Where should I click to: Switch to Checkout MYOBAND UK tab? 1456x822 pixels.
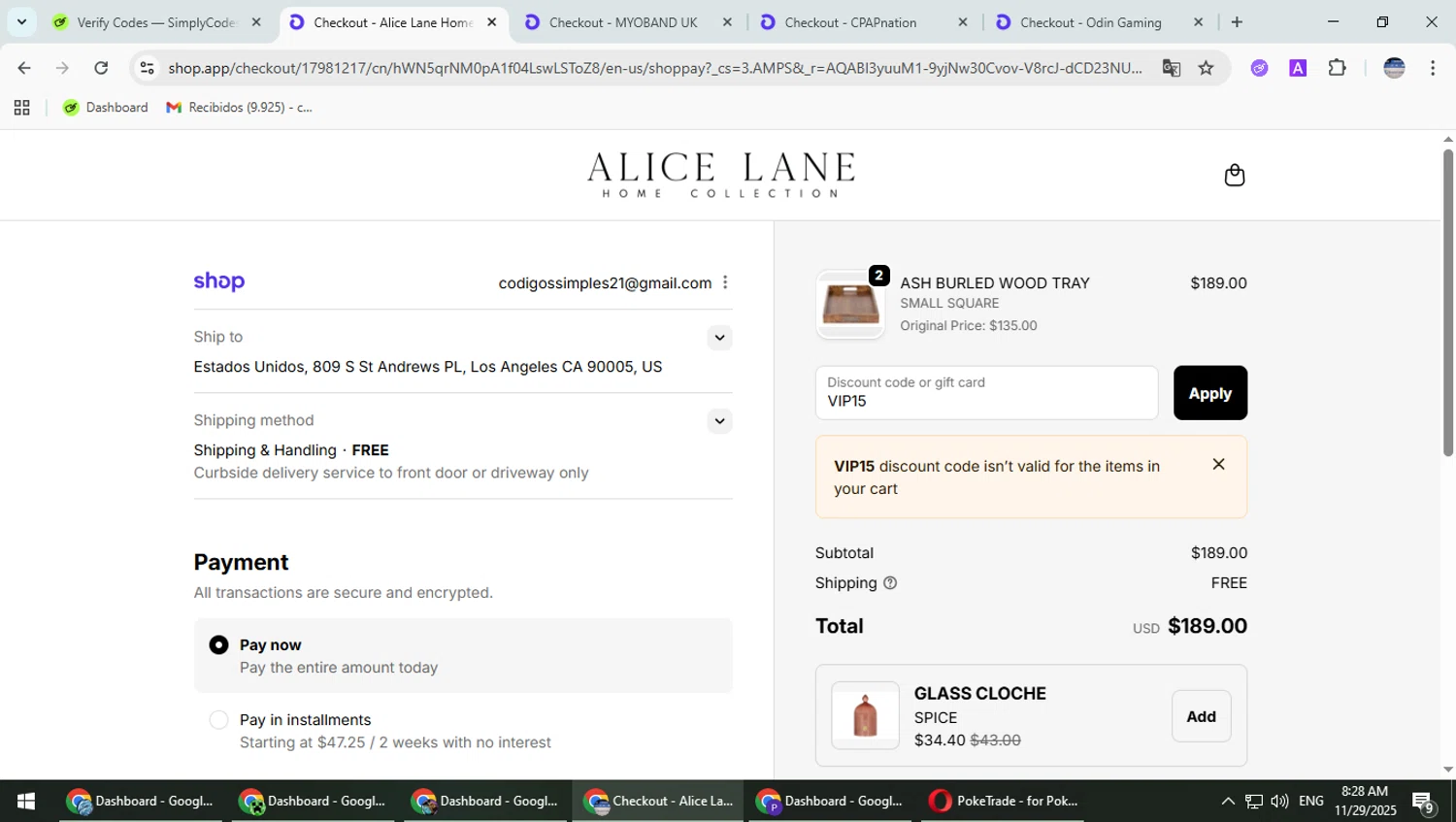click(621, 22)
